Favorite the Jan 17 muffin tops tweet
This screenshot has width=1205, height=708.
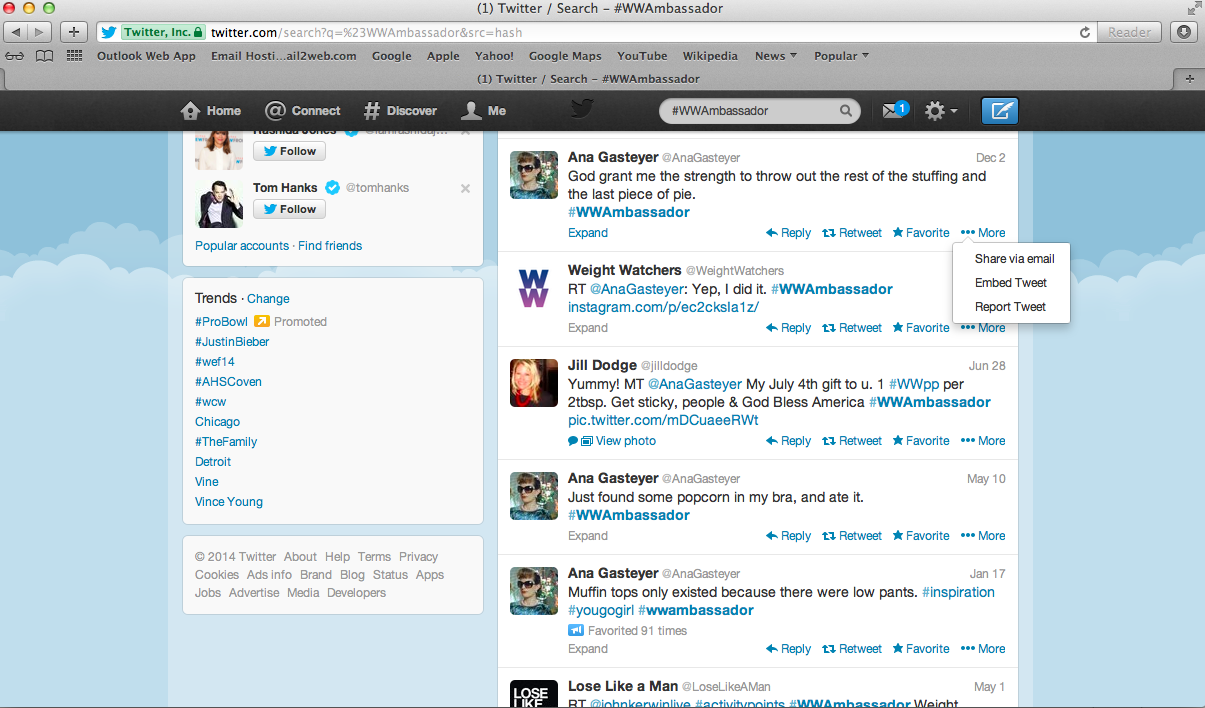(921, 649)
